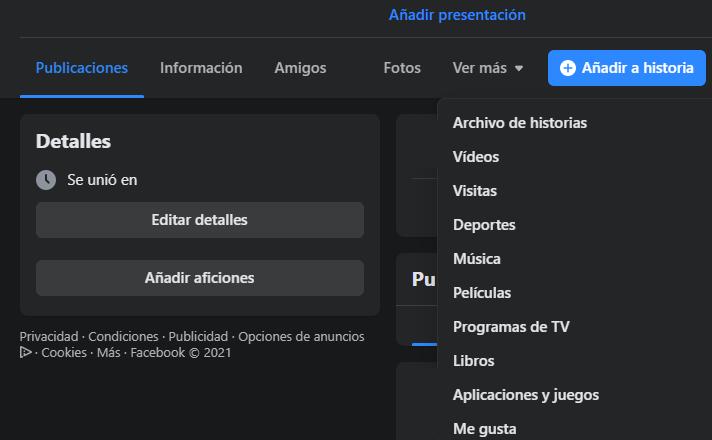The height and width of the screenshot is (440, 712).
Task: Open the Privacidad footer link
Action: pyautogui.click(x=49, y=337)
